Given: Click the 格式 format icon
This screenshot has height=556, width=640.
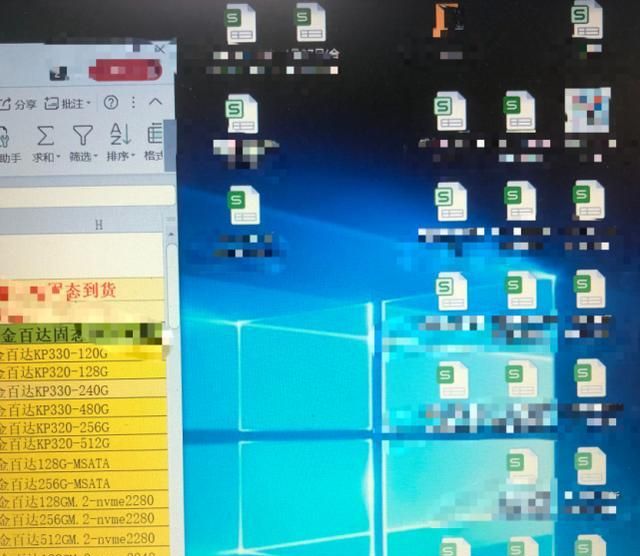Looking at the screenshot, I should (155, 135).
